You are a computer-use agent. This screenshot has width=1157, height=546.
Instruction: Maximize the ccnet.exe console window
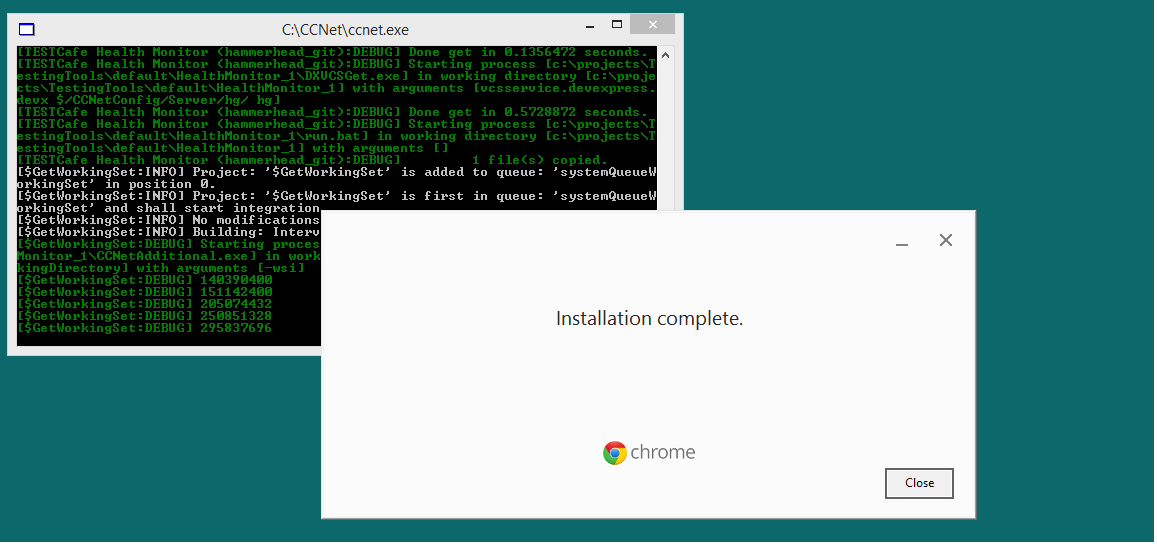[x=617, y=24]
